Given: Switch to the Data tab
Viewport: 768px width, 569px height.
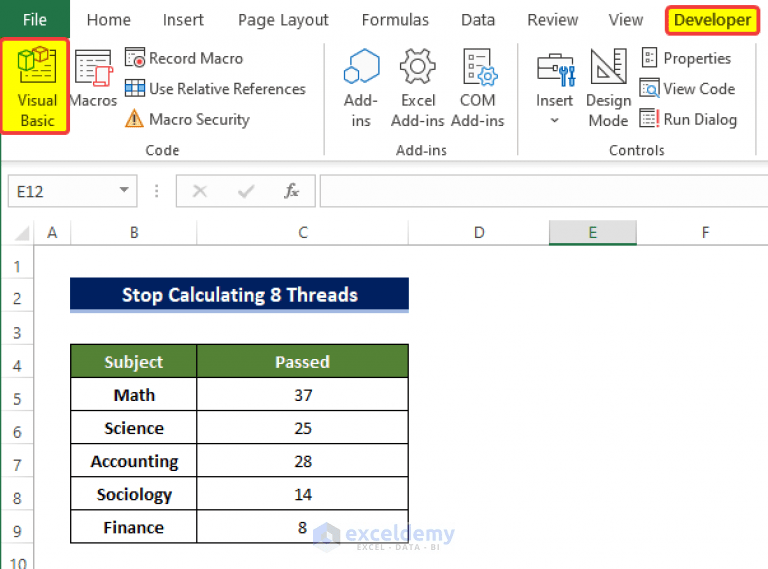Looking at the screenshot, I should coord(478,20).
